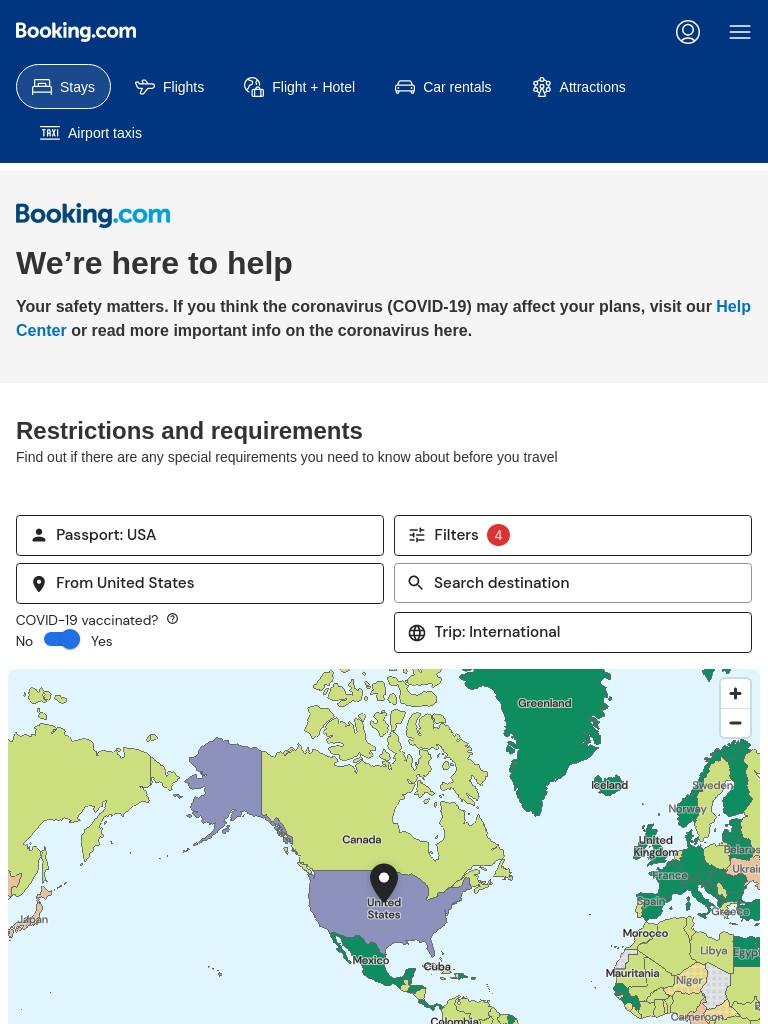The height and width of the screenshot is (1024, 768).
Task: Go to the Car rentals tab
Action: tap(443, 87)
